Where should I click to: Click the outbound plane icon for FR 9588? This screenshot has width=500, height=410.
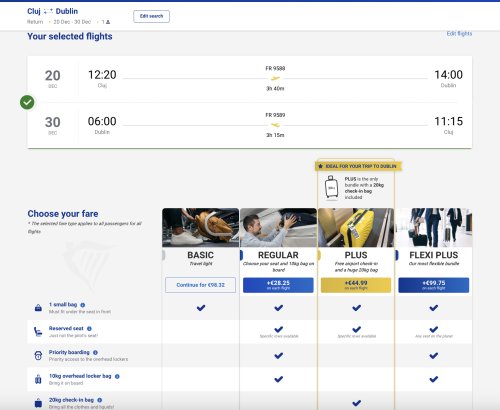(x=275, y=78)
